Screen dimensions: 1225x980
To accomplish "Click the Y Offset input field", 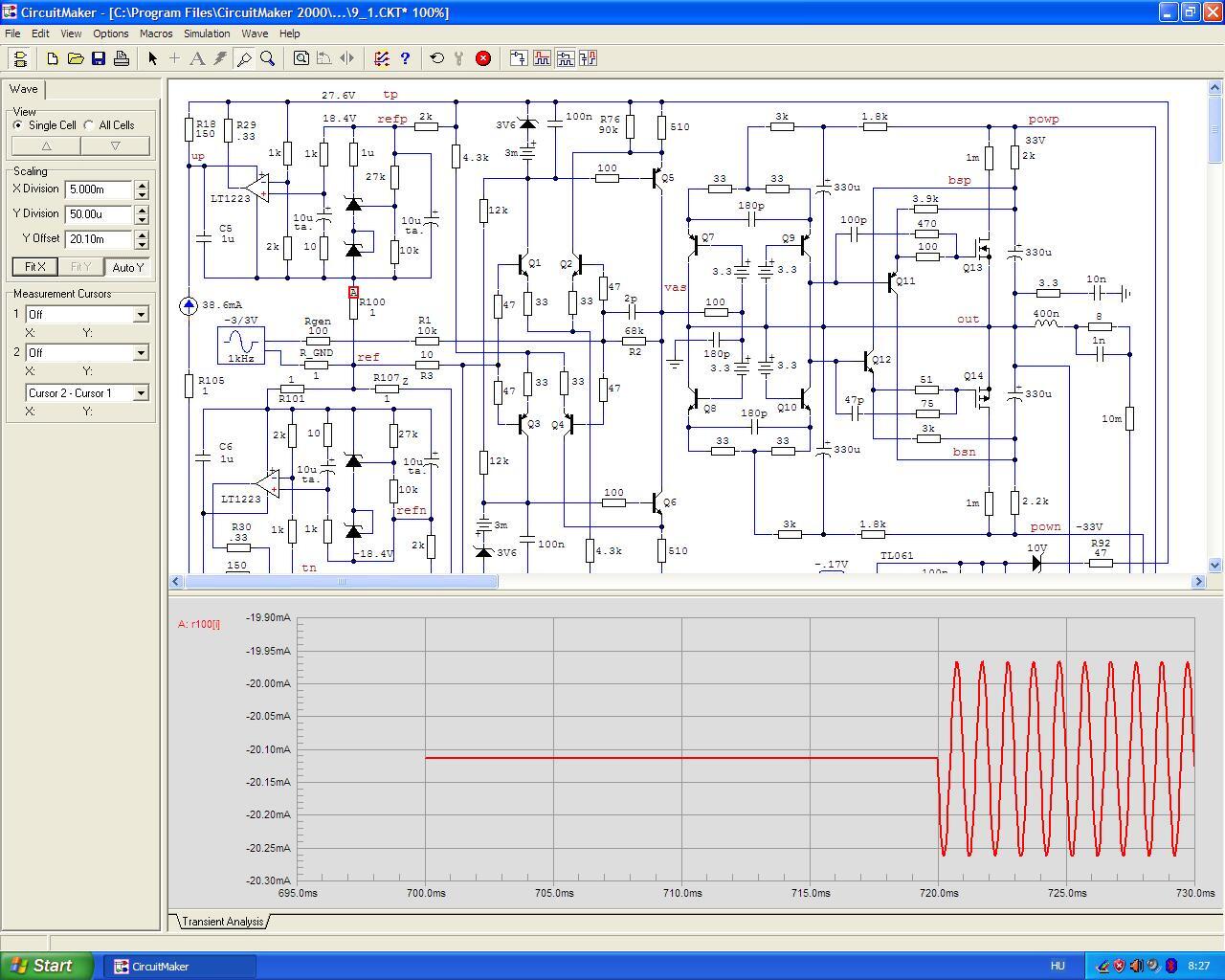I will click(100, 239).
